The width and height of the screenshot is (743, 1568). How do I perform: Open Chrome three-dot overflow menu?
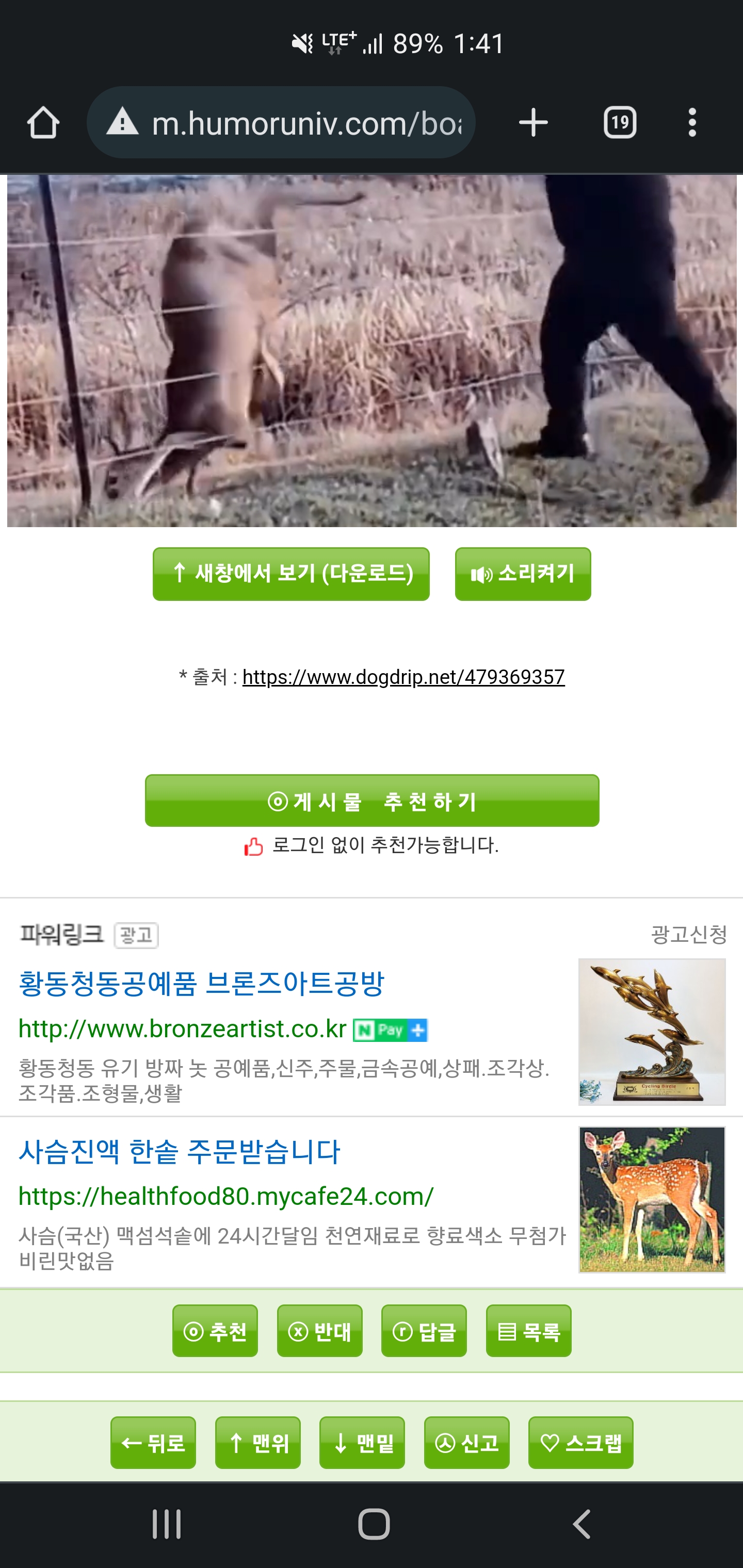[x=692, y=122]
